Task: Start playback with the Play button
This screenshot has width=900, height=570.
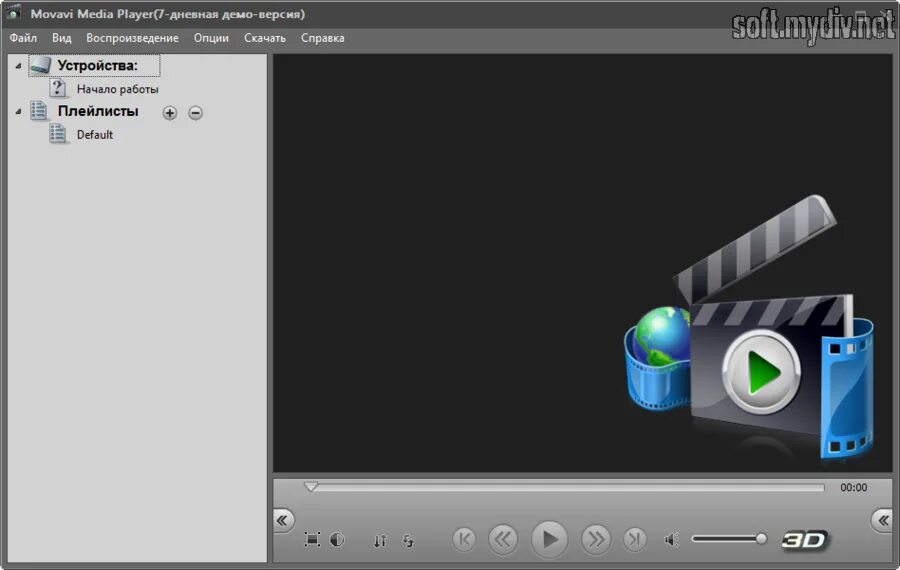Action: coord(549,538)
